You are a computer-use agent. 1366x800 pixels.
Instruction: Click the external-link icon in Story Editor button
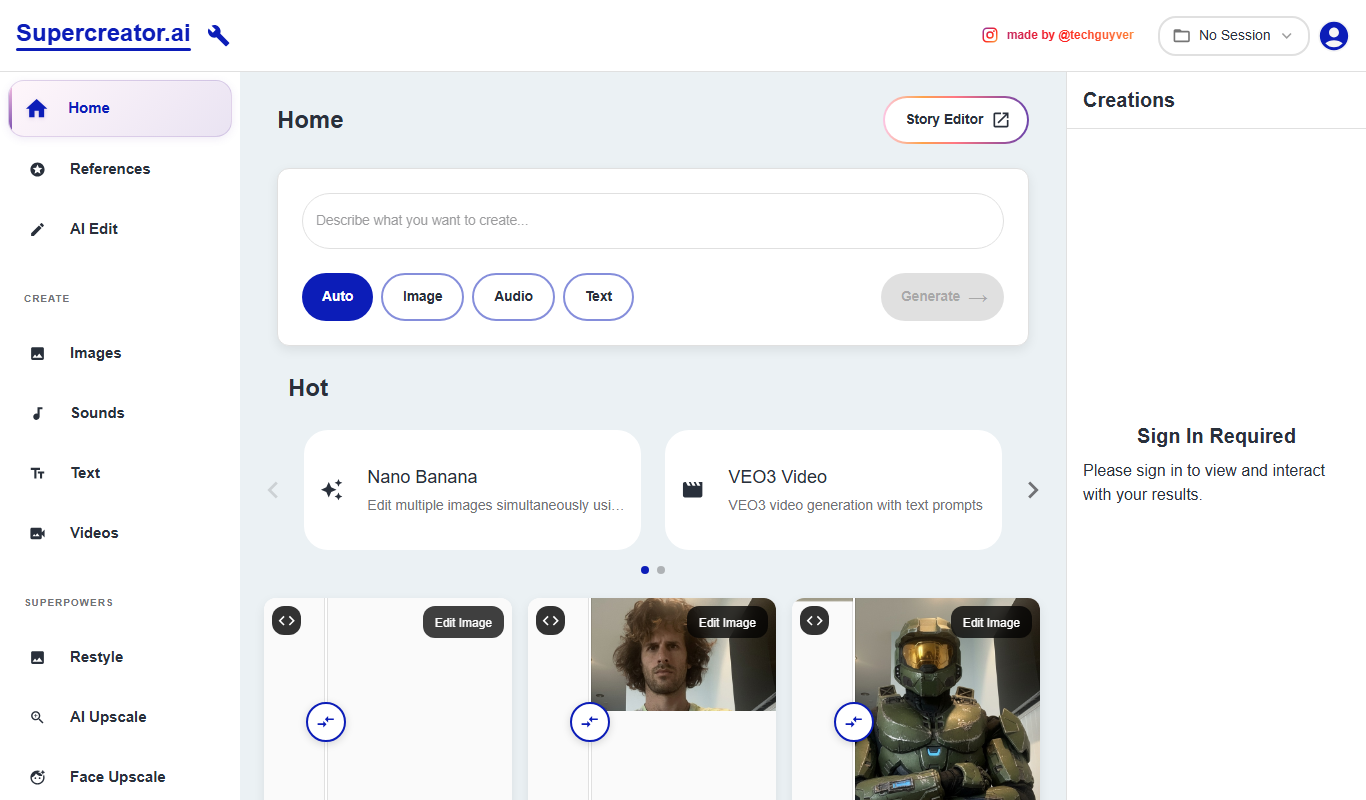[1001, 120]
